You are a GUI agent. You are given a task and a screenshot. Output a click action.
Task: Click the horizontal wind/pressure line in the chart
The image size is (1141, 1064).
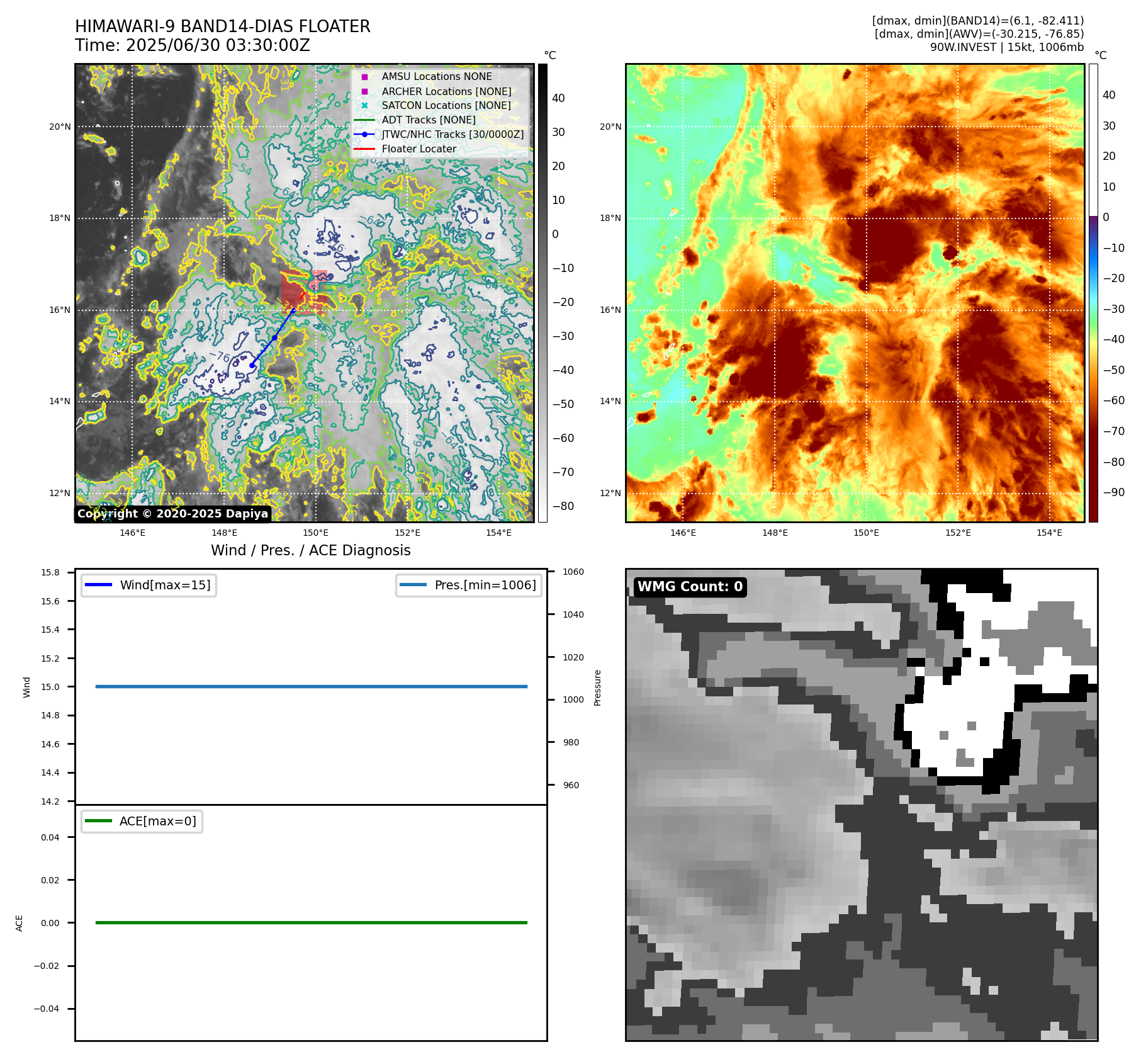(311, 686)
